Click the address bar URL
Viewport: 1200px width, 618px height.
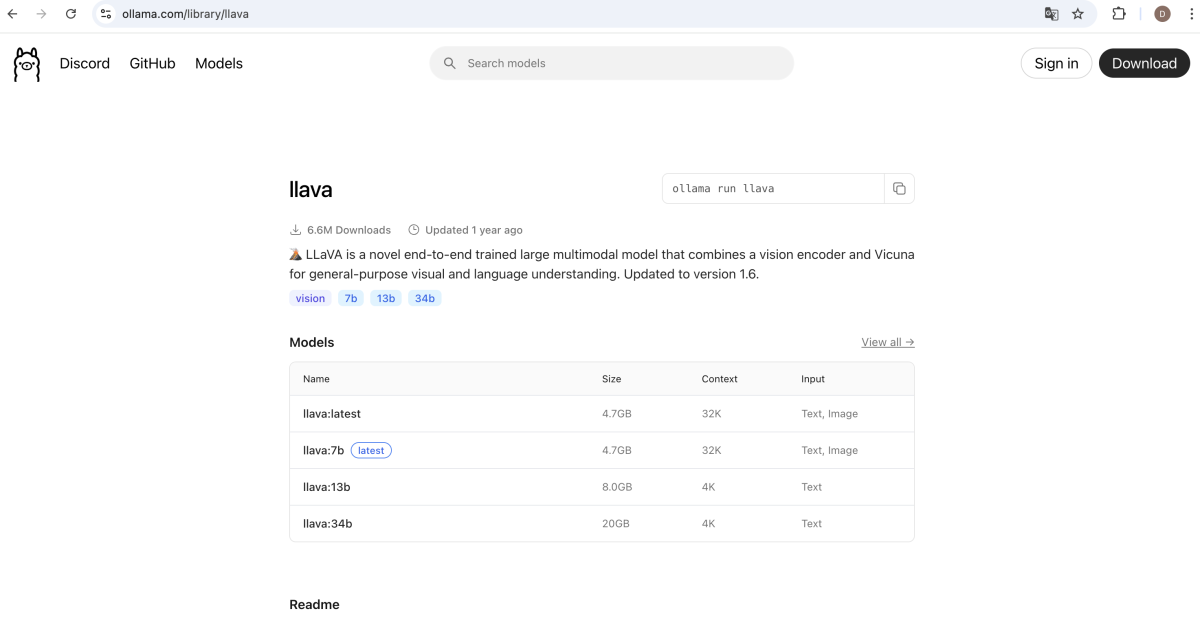pos(185,14)
